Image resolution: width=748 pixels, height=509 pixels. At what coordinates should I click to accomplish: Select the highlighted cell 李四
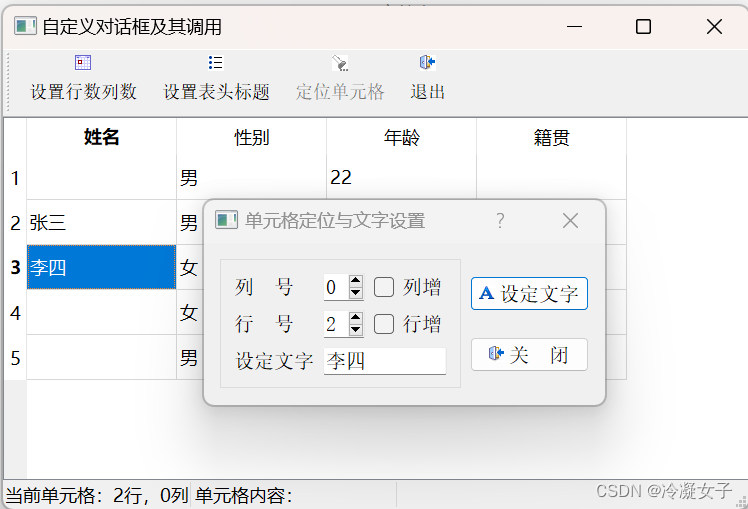(102, 268)
